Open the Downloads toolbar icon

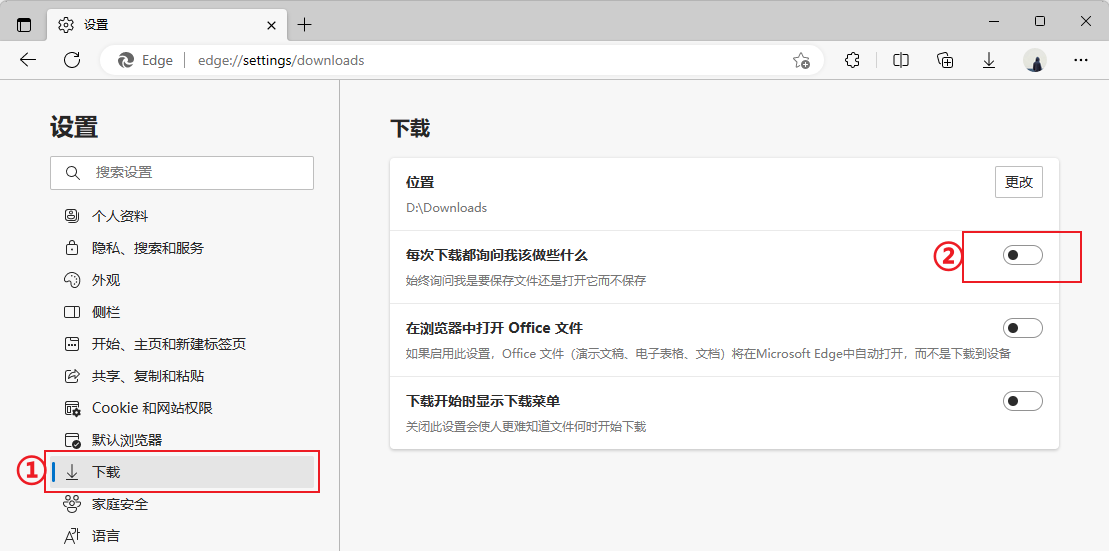tap(989, 60)
